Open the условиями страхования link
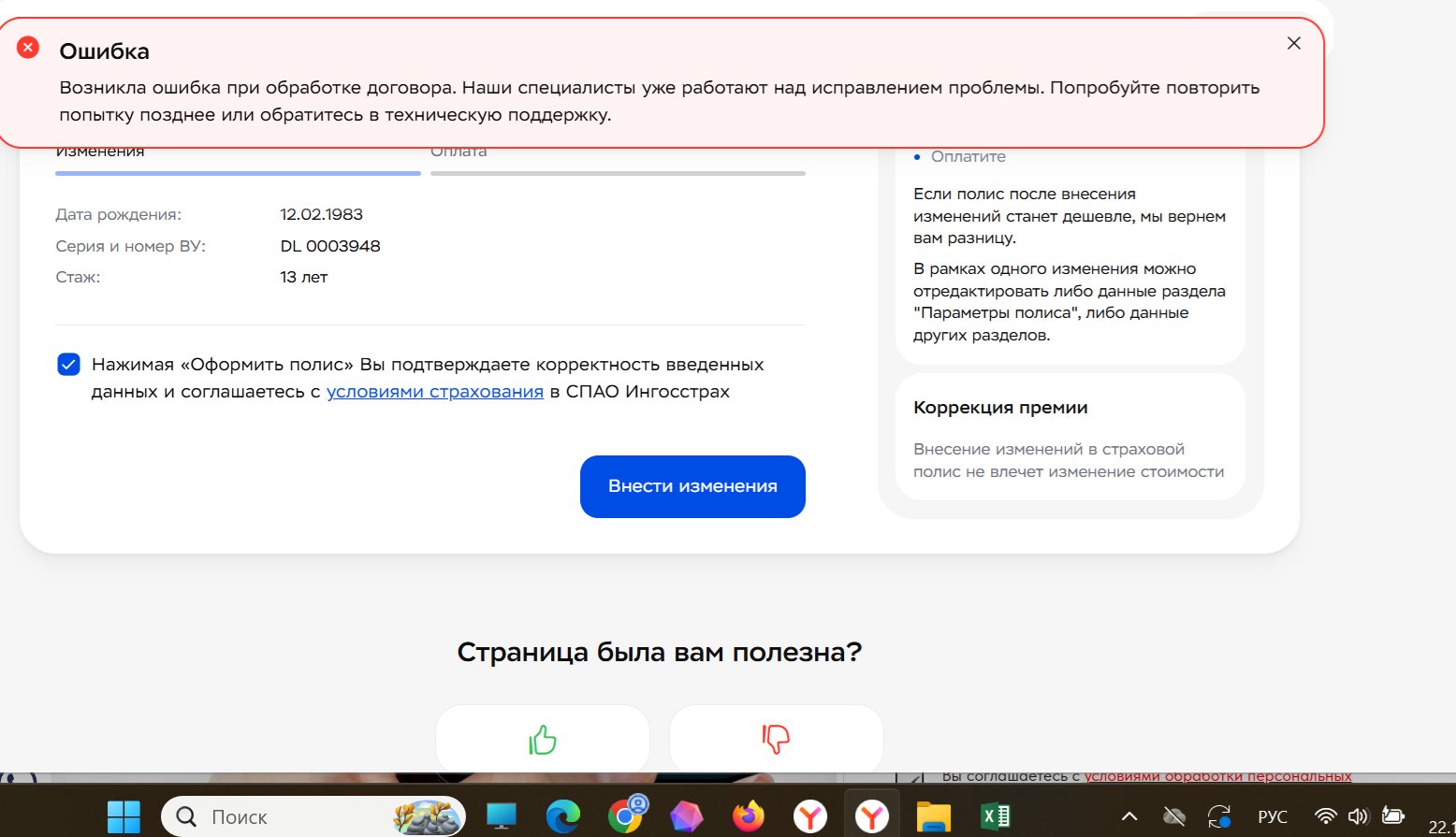1456x837 pixels. click(435, 392)
